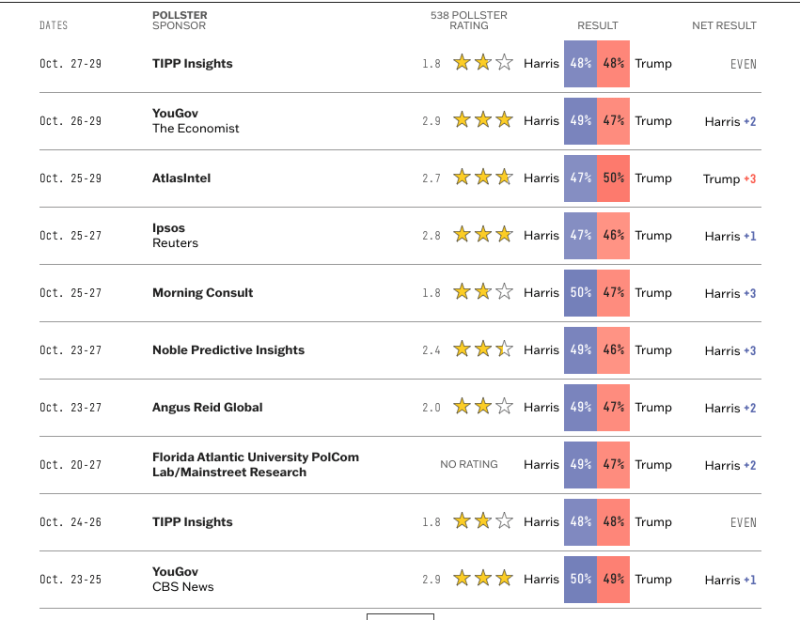Click the blue Harris 50% box for Morning Consult
This screenshot has width=800, height=620.
point(580,293)
